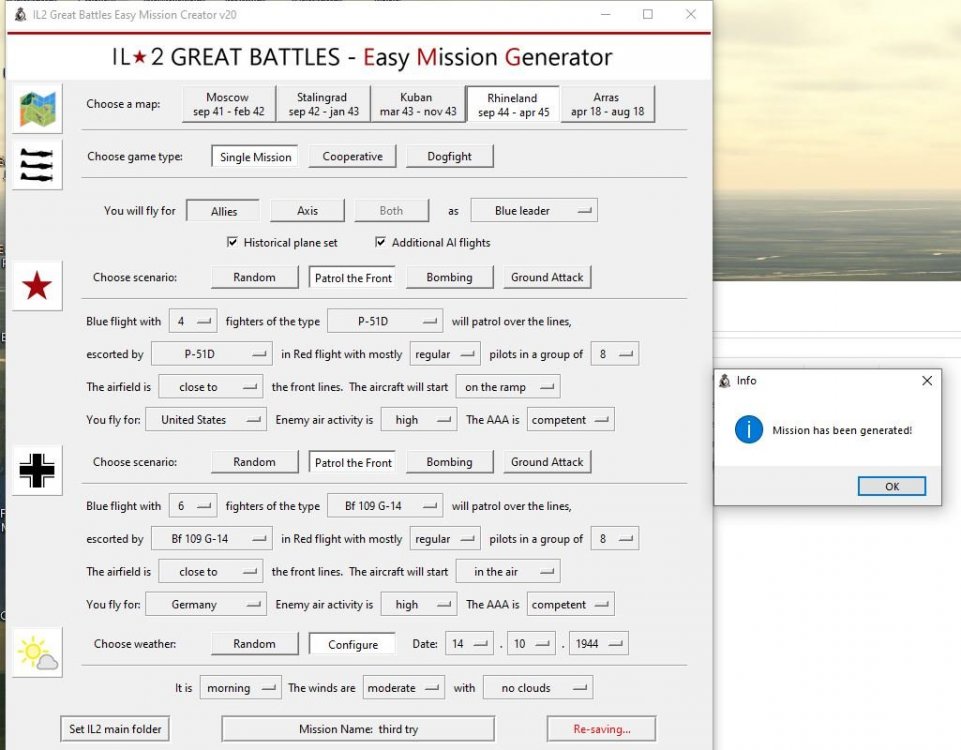Click the app icon in title bar
Image resolution: width=961 pixels, height=750 pixels.
pyautogui.click(x=18, y=15)
